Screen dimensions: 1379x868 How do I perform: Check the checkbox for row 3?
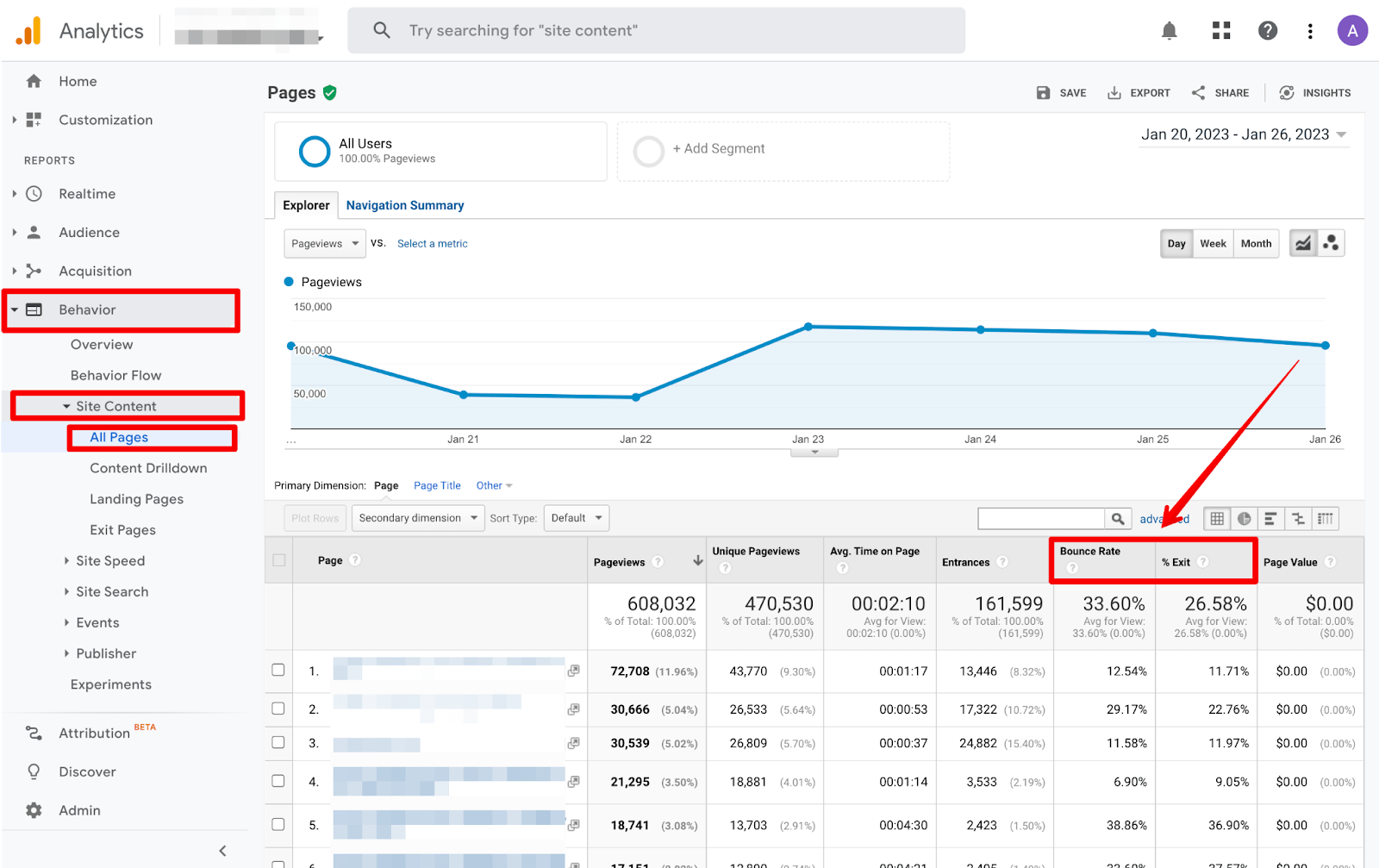tap(278, 742)
